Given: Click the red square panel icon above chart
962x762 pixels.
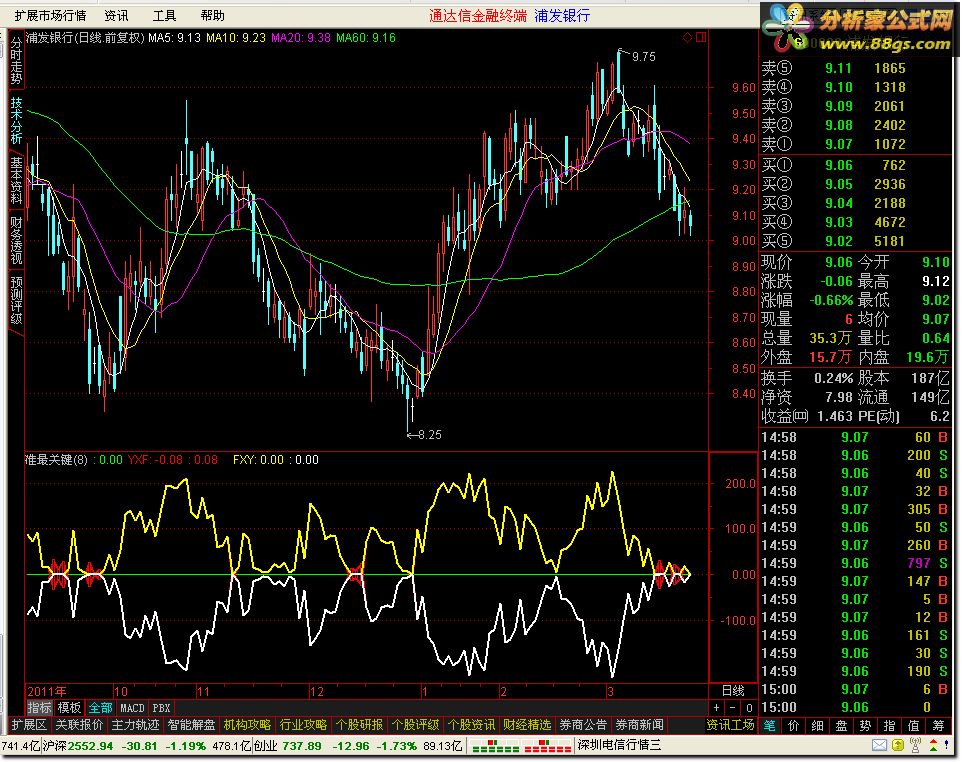Looking at the screenshot, I should 701,37.
